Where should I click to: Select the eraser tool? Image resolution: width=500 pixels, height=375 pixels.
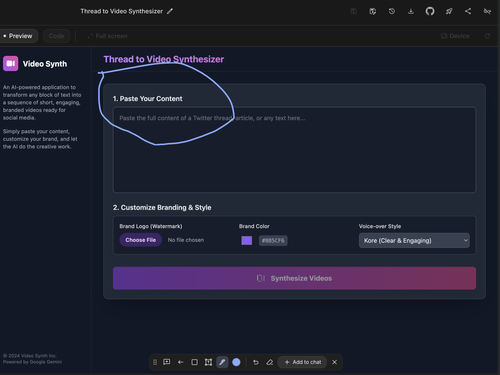[270, 362]
